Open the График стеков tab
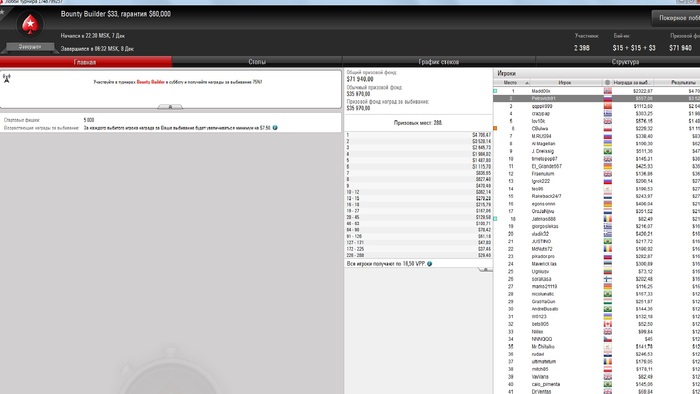This screenshot has width=700, height=394. pyautogui.click(x=439, y=62)
